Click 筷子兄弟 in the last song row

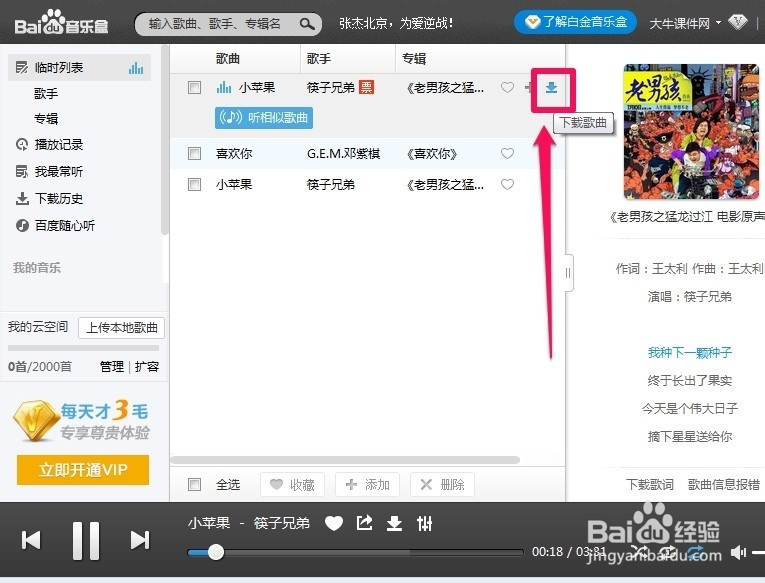tap(330, 184)
